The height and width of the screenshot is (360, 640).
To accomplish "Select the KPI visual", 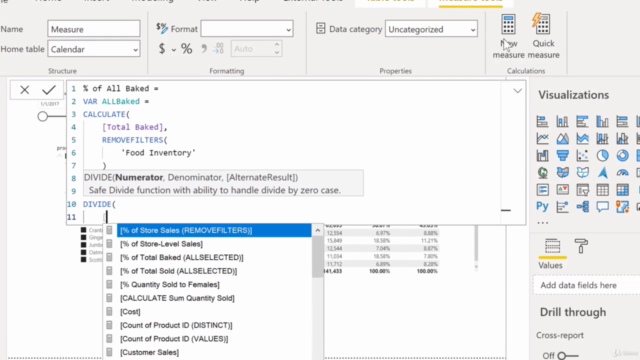I will coord(562,190).
